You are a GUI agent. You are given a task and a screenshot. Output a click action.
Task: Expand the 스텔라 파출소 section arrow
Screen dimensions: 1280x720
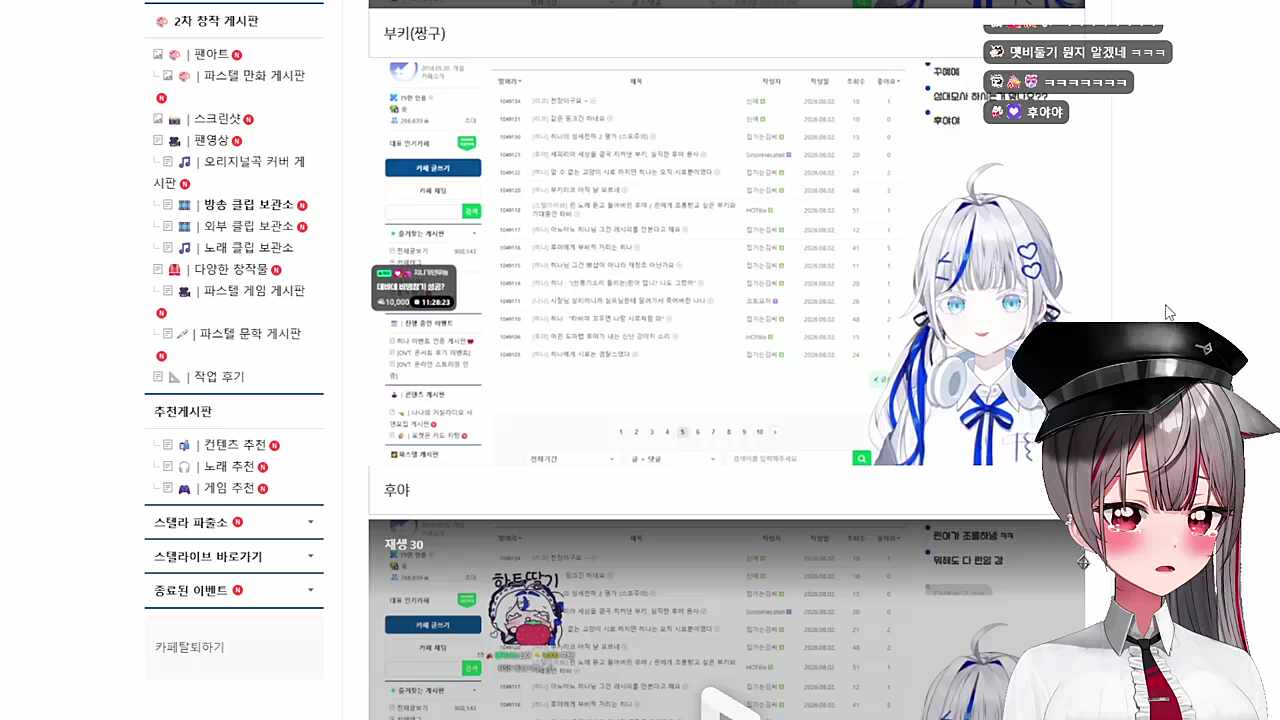[x=310, y=522]
